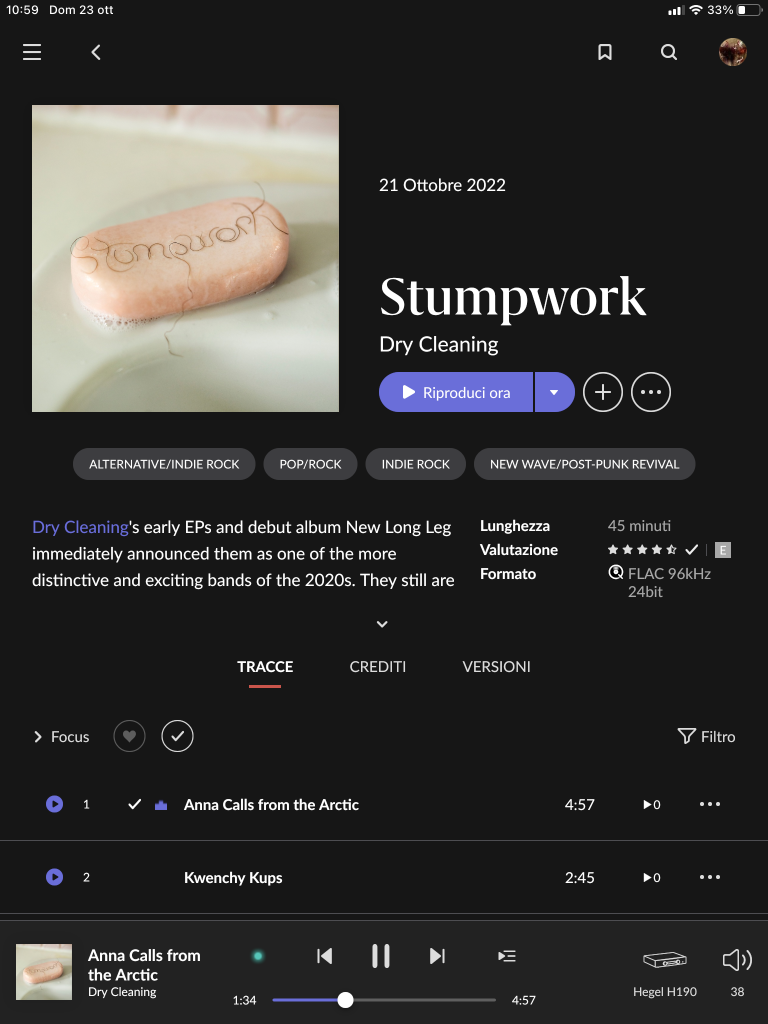Open the search magnifier icon
The width and height of the screenshot is (768, 1024).
pyautogui.click(x=669, y=52)
